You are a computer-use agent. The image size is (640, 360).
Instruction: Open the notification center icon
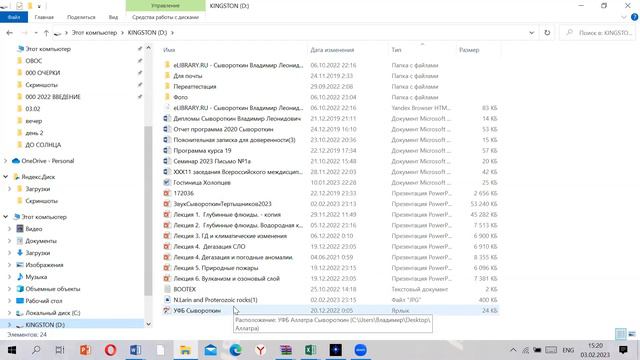(623, 350)
